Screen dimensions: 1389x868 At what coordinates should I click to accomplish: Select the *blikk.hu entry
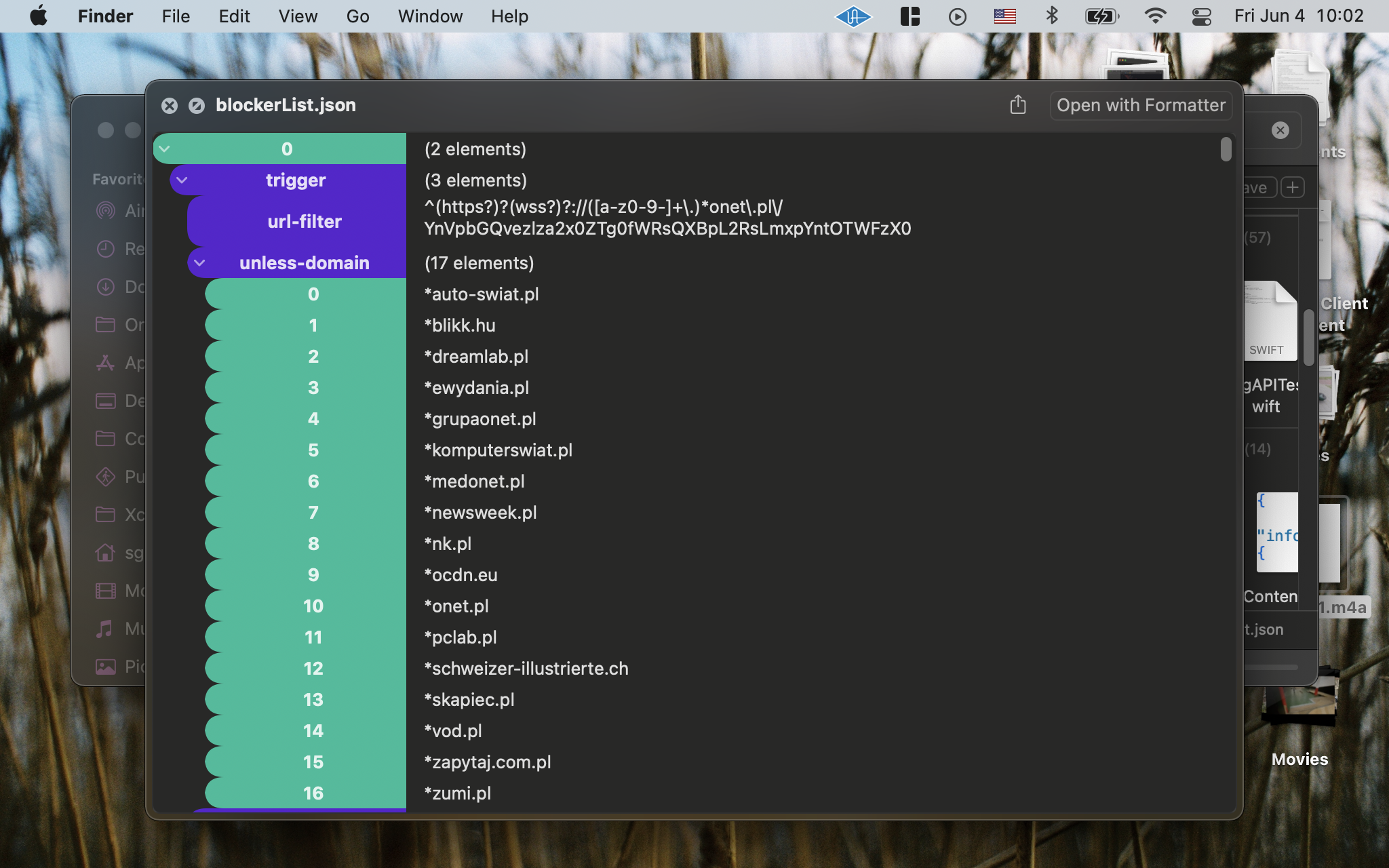pyautogui.click(x=460, y=325)
